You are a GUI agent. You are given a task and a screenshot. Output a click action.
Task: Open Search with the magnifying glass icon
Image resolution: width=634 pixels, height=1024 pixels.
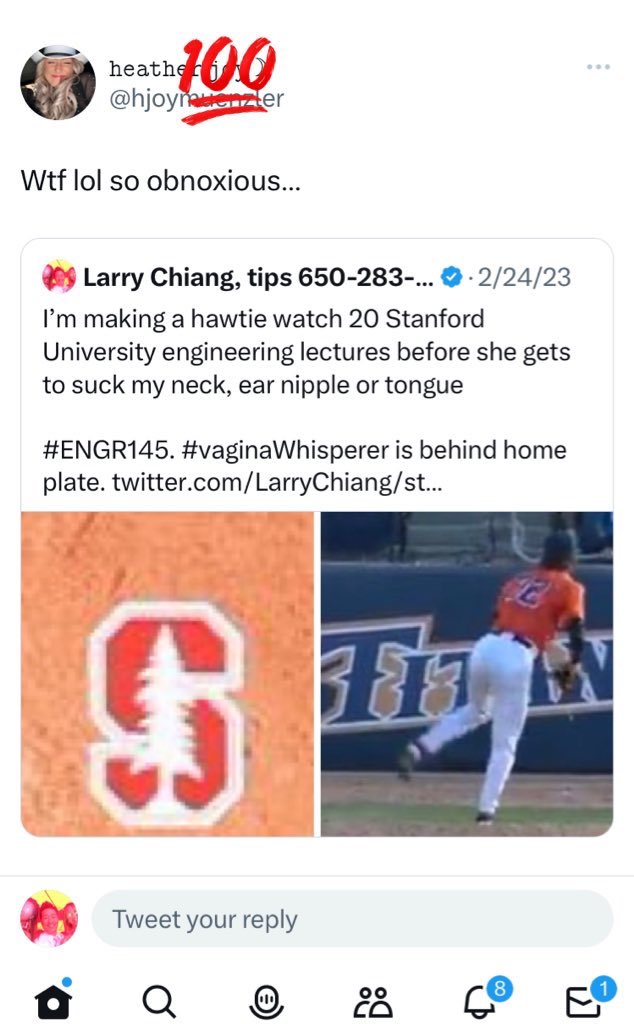click(x=158, y=1001)
